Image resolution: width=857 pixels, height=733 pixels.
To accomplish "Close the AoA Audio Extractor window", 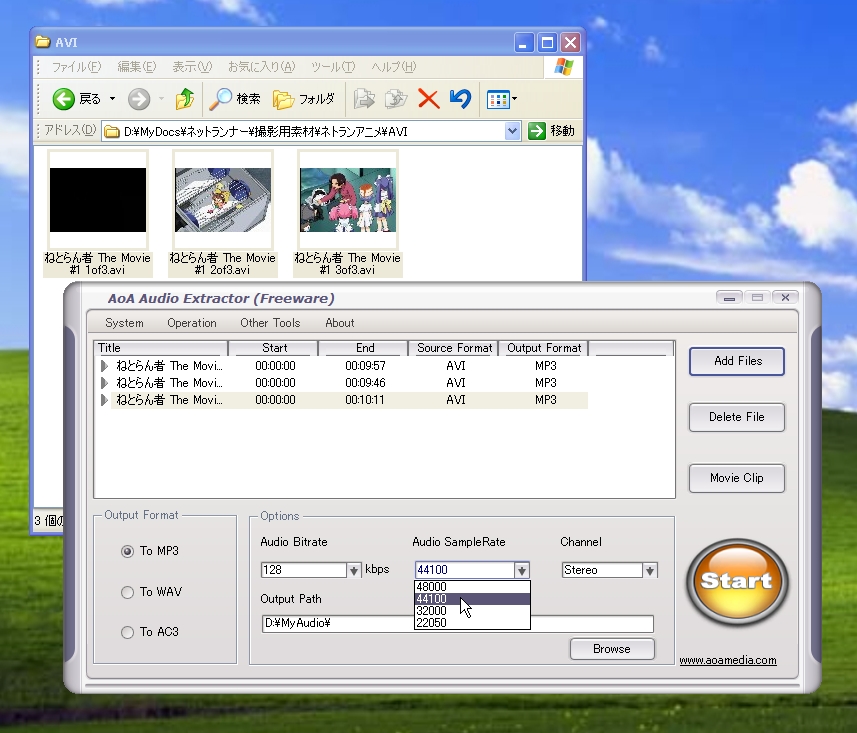I will [785, 297].
